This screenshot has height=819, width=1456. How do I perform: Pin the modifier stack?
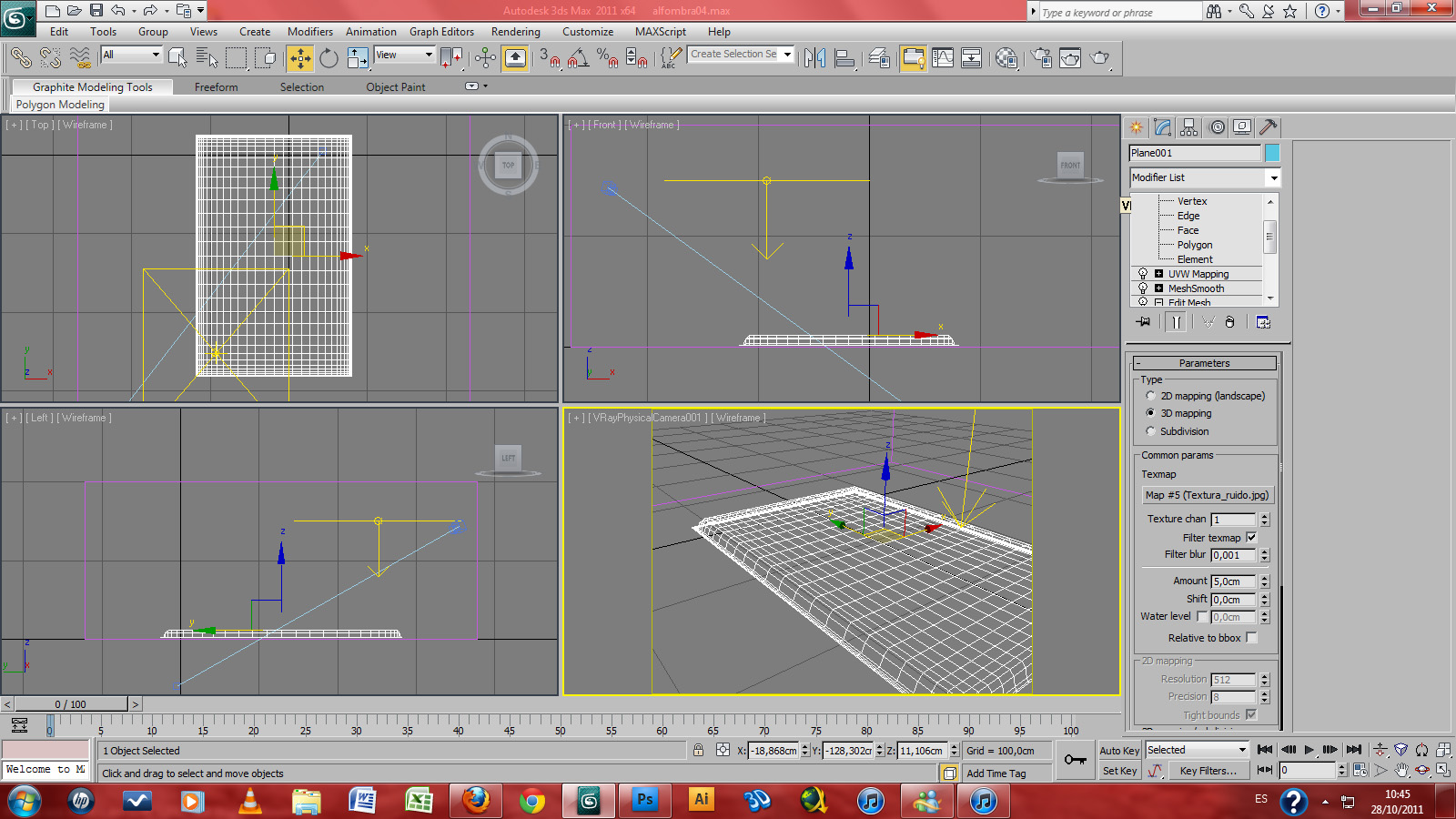[1143, 321]
